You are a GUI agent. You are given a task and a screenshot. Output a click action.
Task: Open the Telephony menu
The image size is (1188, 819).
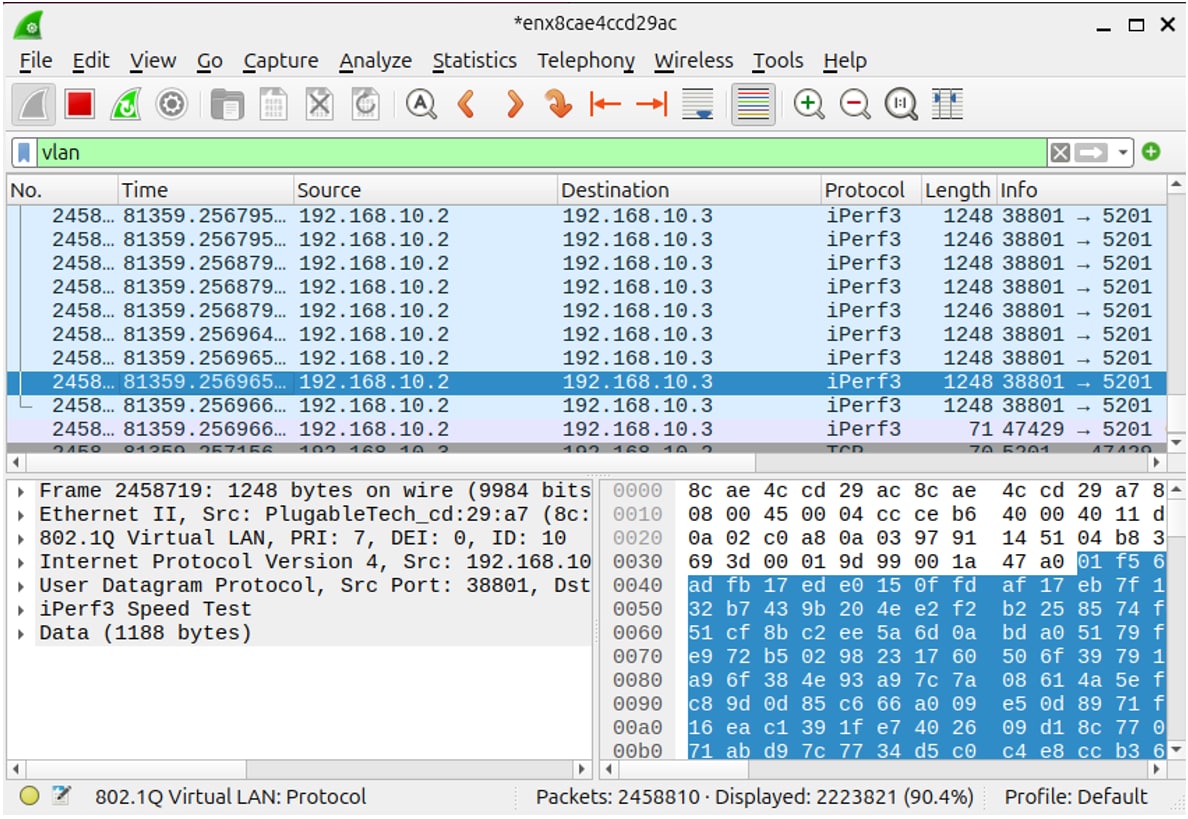click(x=585, y=61)
